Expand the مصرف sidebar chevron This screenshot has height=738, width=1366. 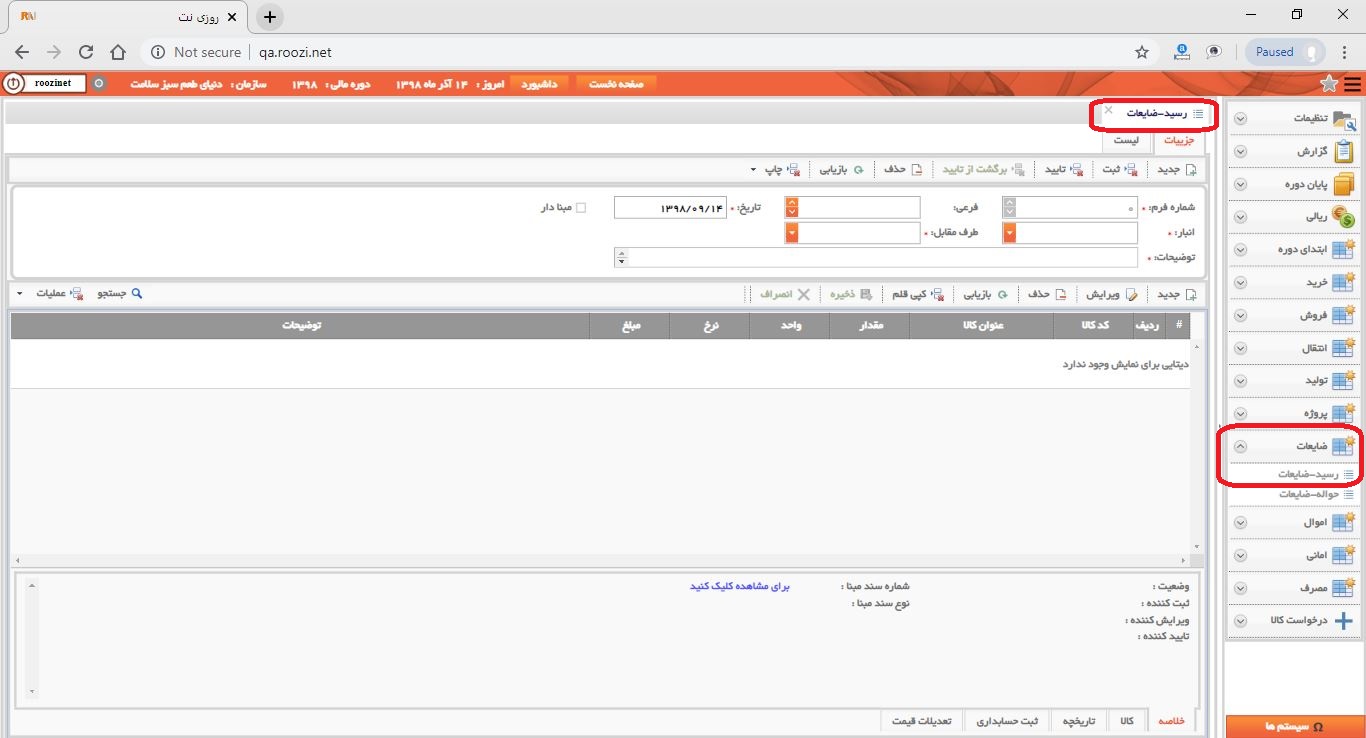(1240, 588)
